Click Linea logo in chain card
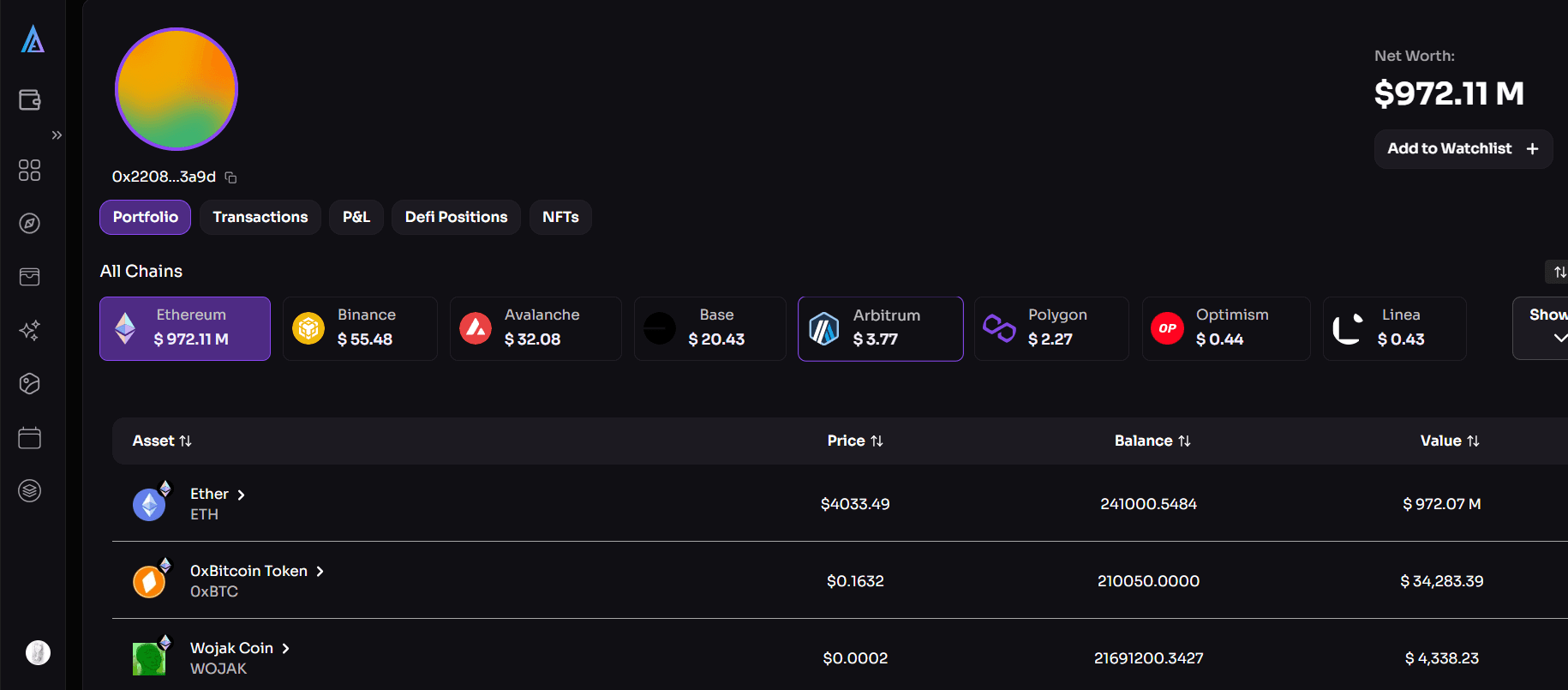The image size is (1568, 690). pos(1348,328)
